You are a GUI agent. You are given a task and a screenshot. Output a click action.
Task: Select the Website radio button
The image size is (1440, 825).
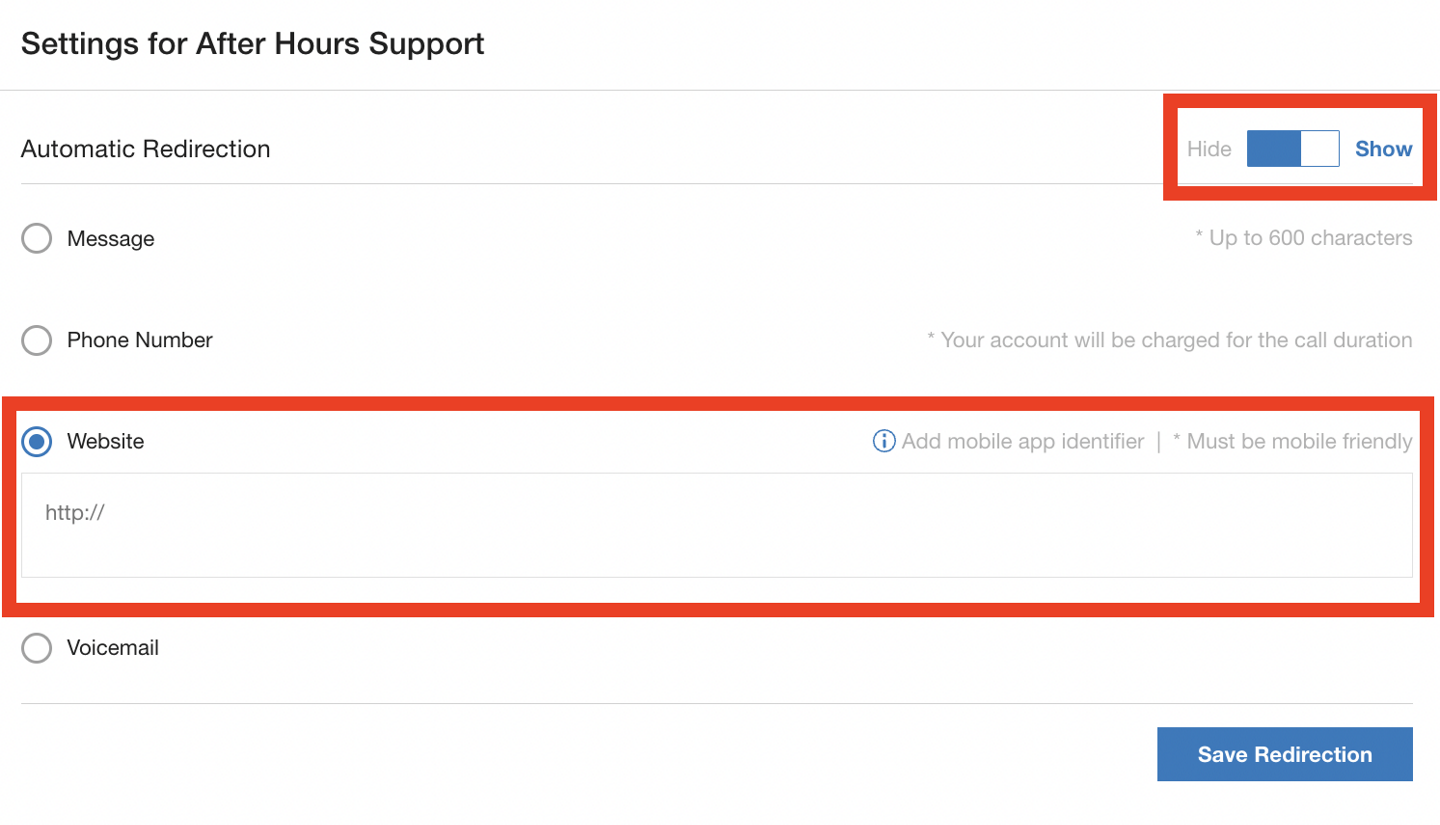36,442
